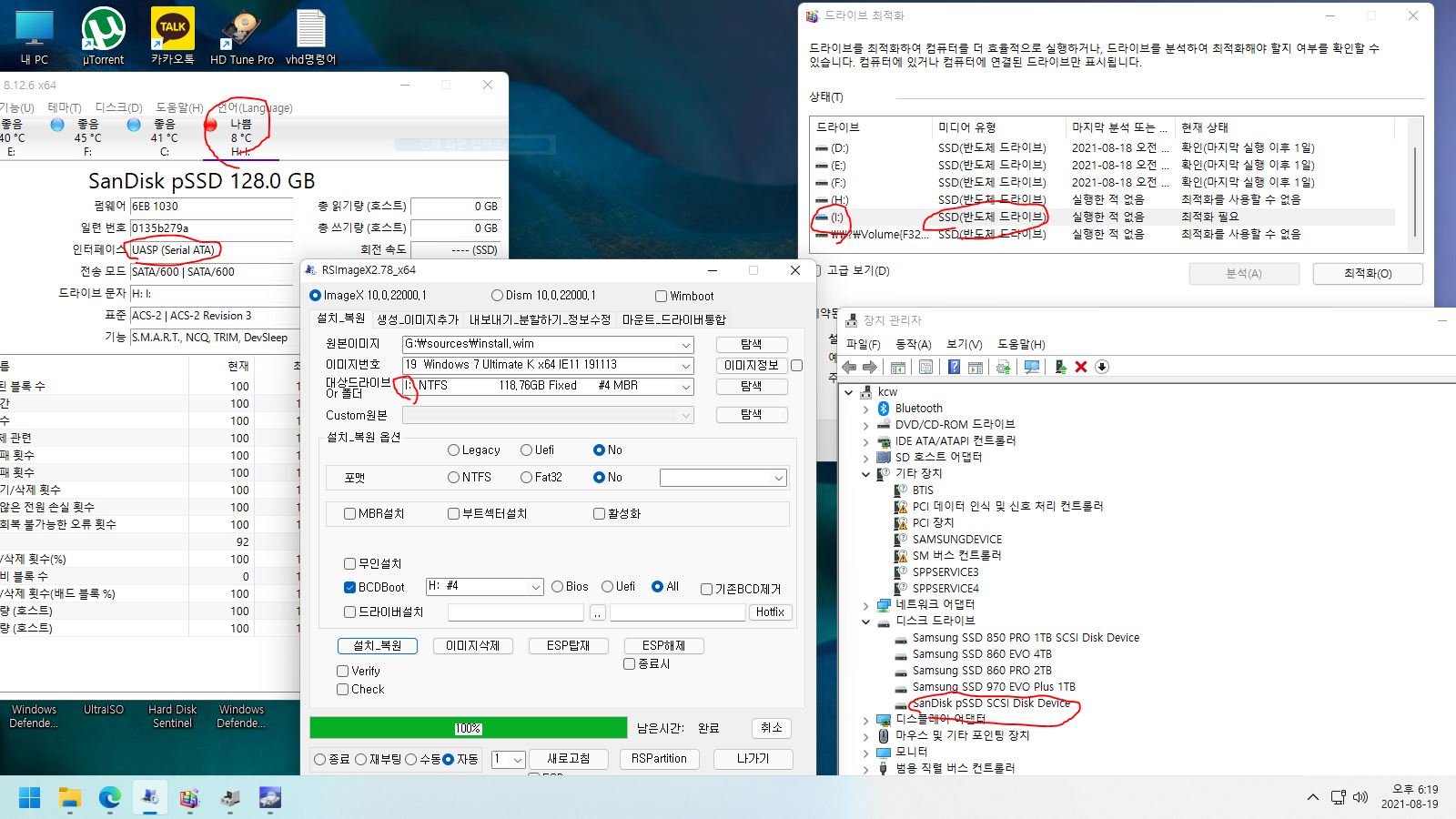The width and height of the screenshot is (1456, 819).
Task: Click the 새로고침 refresh button
Action: [x=569, y=759]
